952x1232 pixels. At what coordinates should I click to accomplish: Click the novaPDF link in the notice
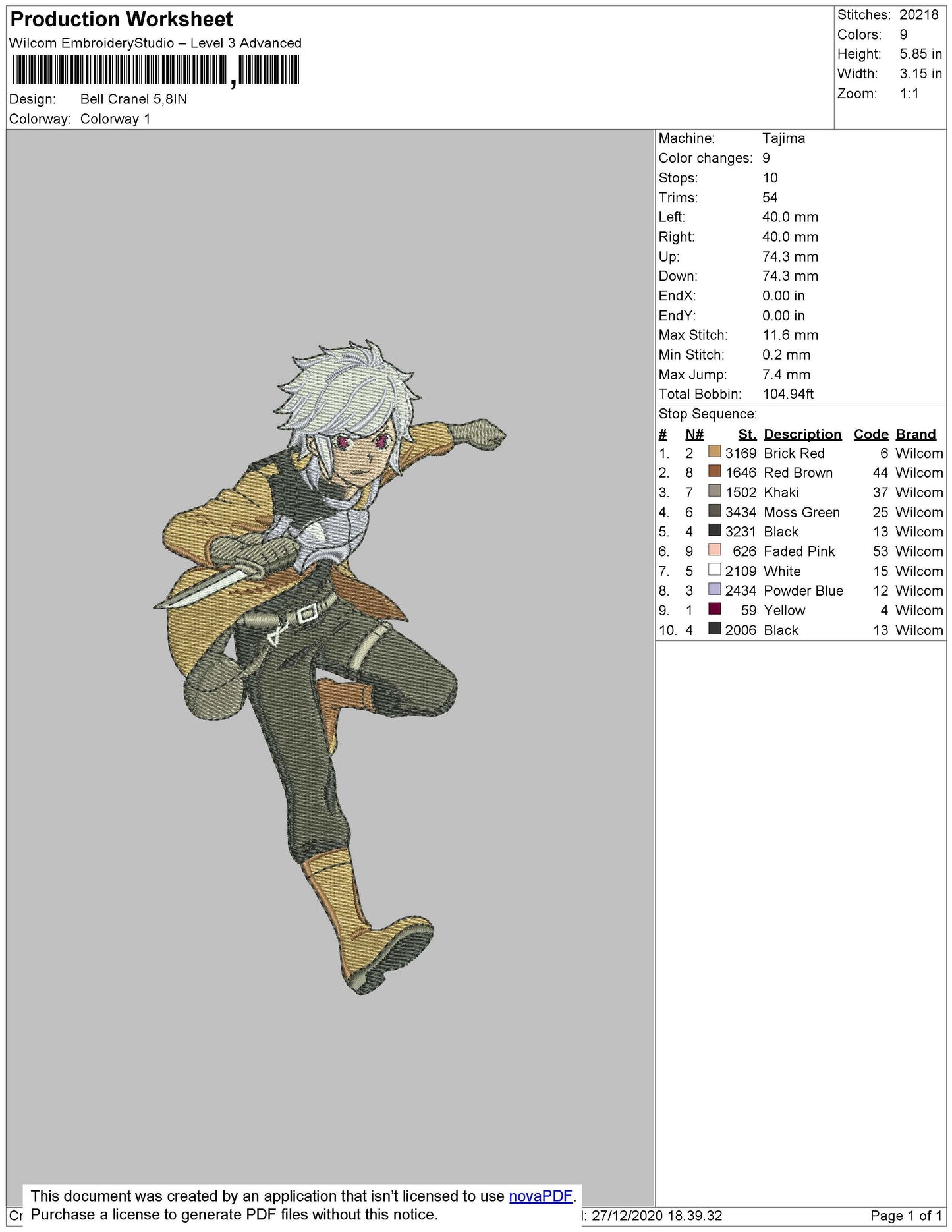coord(541,1196)
